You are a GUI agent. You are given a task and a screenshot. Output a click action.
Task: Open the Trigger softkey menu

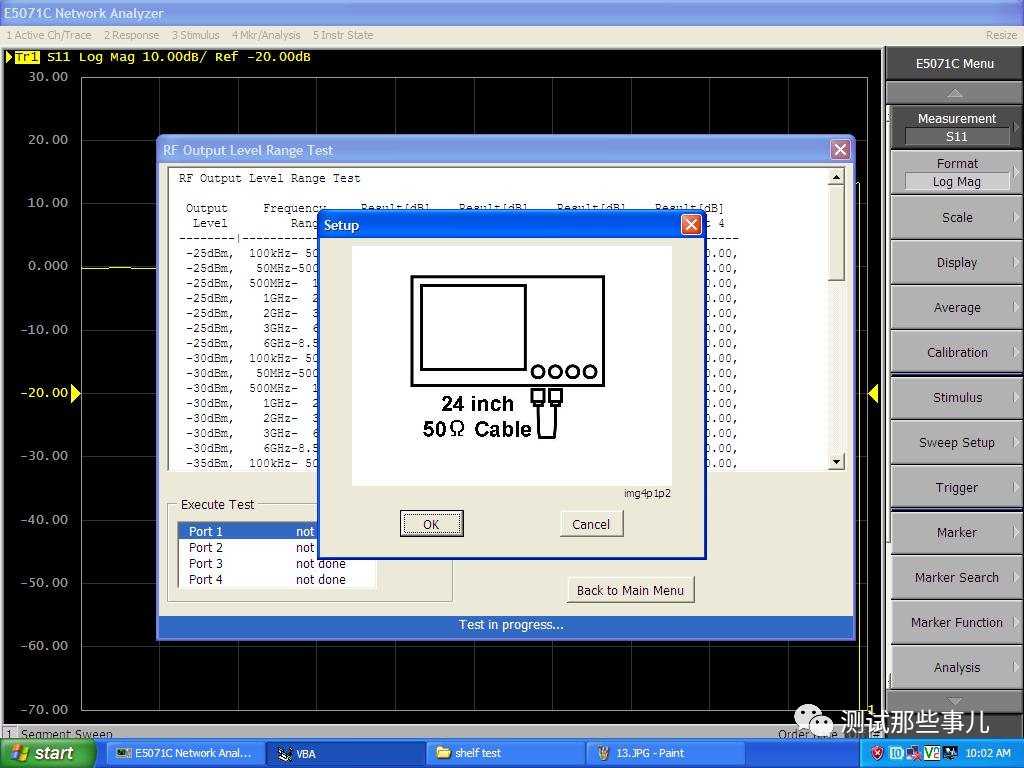tap(956, 487)
